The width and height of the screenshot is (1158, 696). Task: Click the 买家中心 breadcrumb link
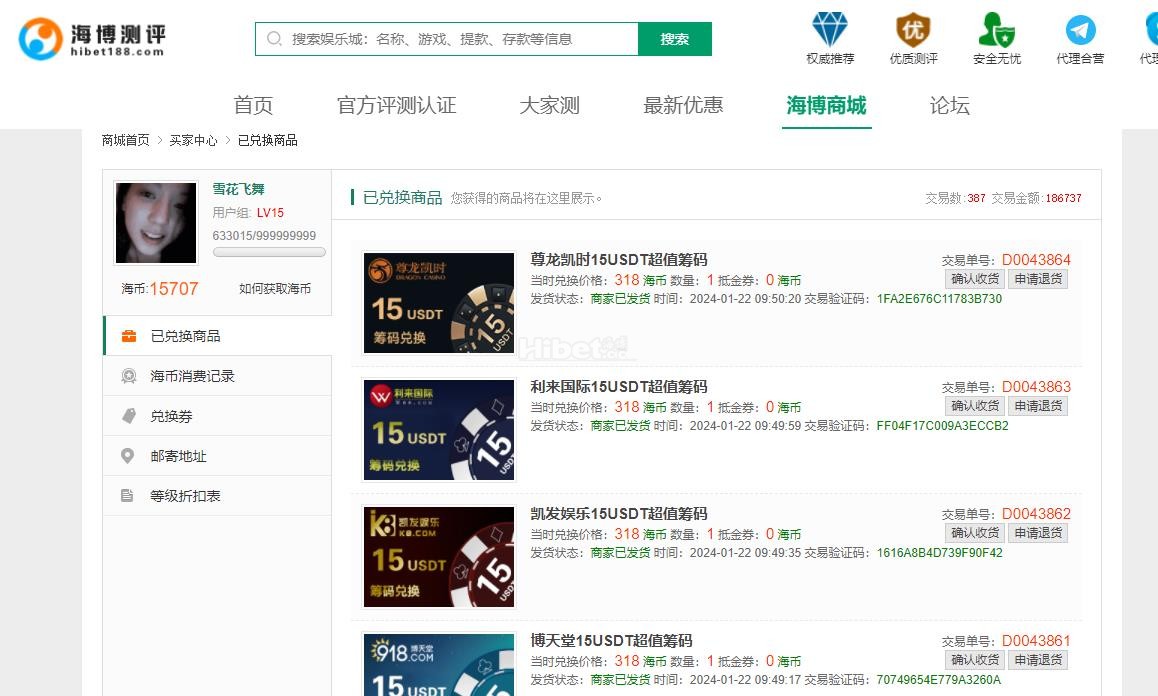193,141
